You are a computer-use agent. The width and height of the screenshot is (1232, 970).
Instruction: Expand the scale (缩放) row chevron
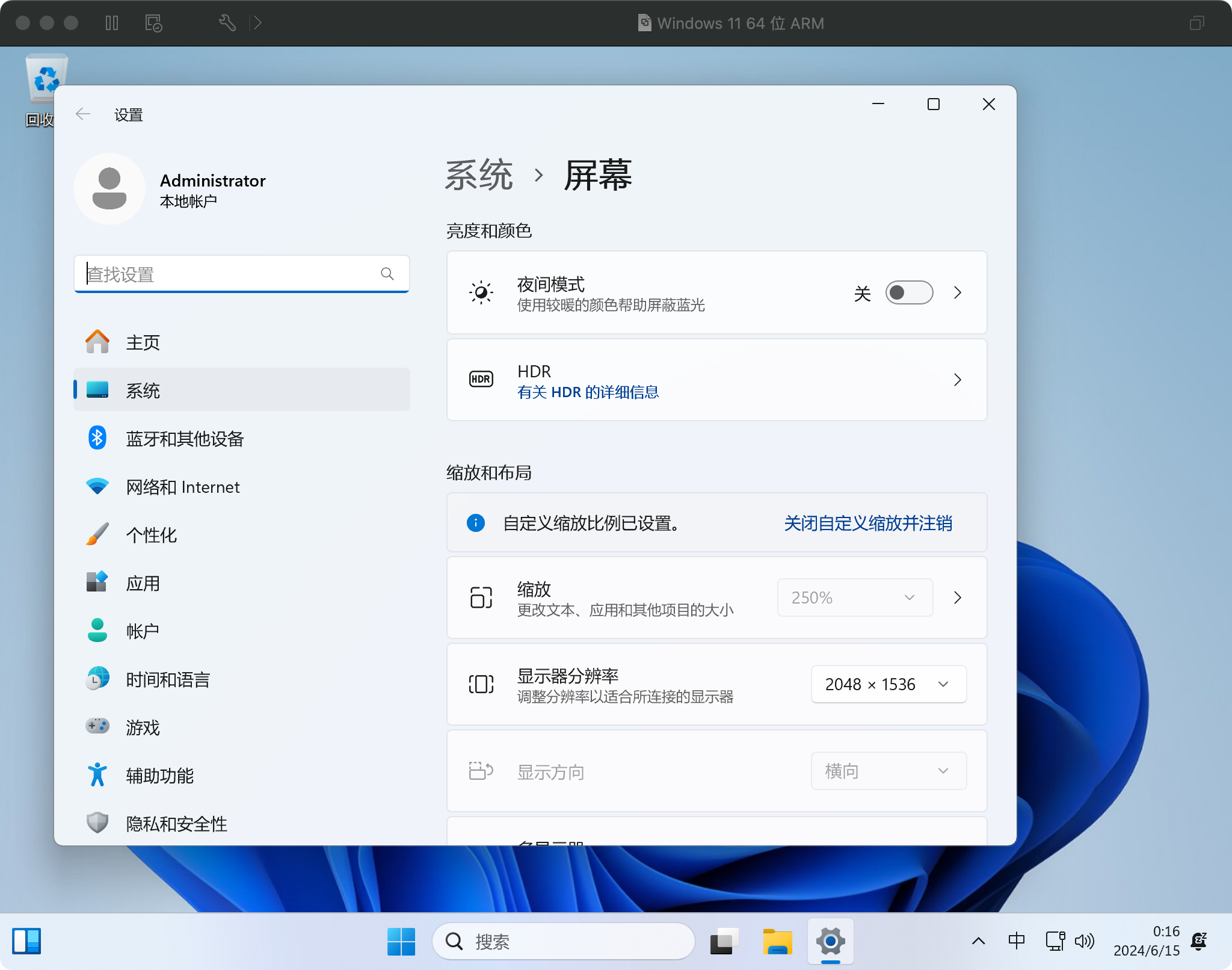point(958,598)
